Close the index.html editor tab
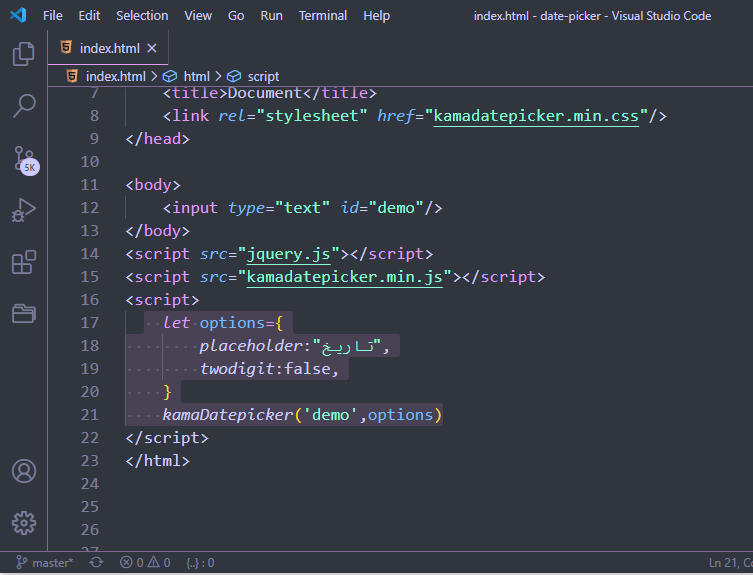This screenshot has width=753, height=575. coord(152,48)
